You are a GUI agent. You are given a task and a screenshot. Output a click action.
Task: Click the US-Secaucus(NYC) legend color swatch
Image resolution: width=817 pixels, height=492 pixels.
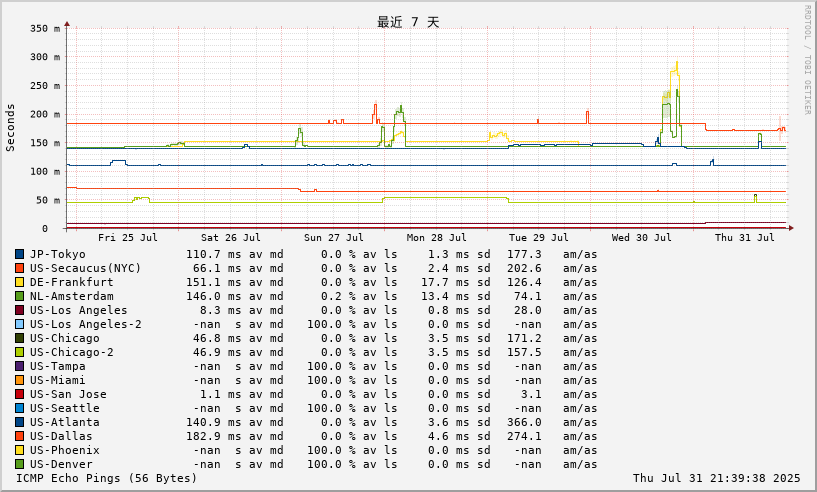tap(19, 268)
